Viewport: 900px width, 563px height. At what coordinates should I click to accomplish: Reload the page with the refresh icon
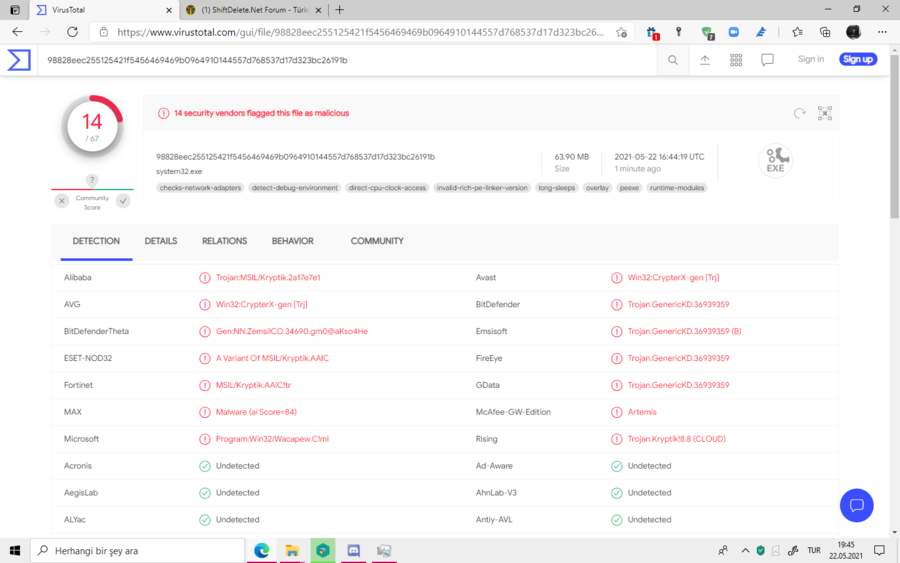[x=72, y=32]
